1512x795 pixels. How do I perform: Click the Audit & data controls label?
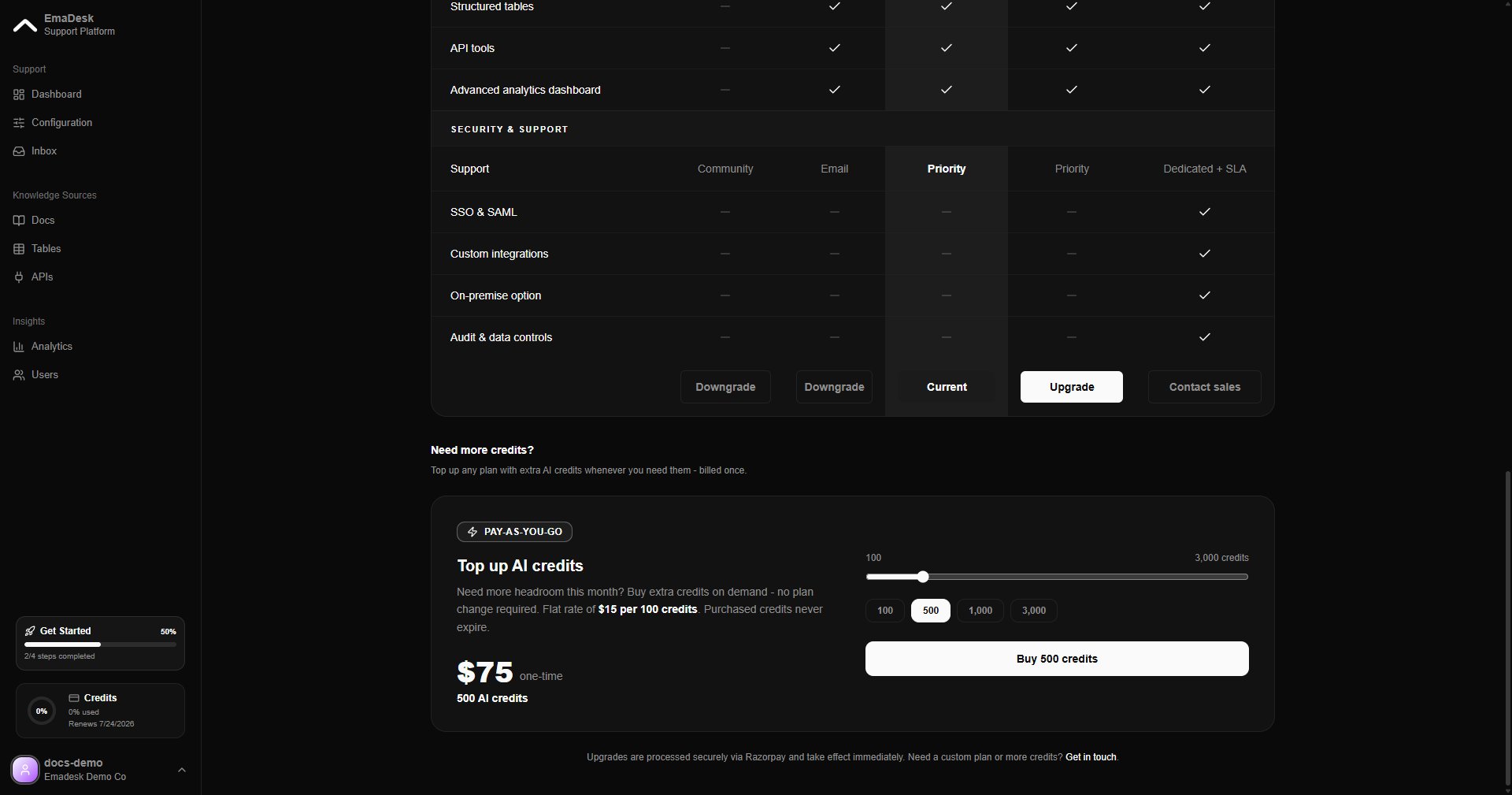501,337
